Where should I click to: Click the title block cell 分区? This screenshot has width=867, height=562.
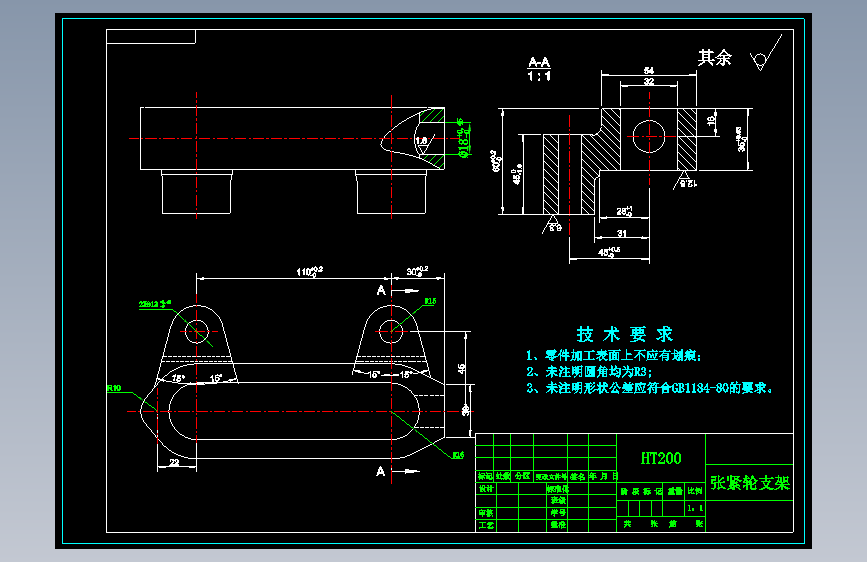click(x=522, y=476)
